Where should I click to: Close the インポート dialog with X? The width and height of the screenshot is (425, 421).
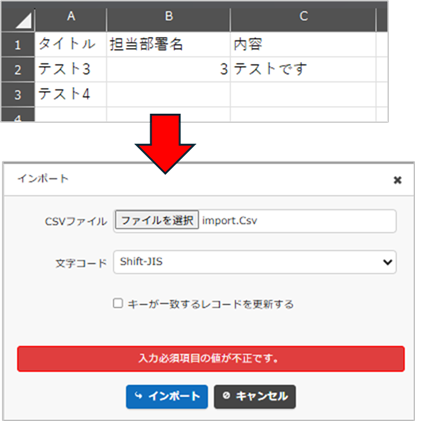(x=397, y=180)
